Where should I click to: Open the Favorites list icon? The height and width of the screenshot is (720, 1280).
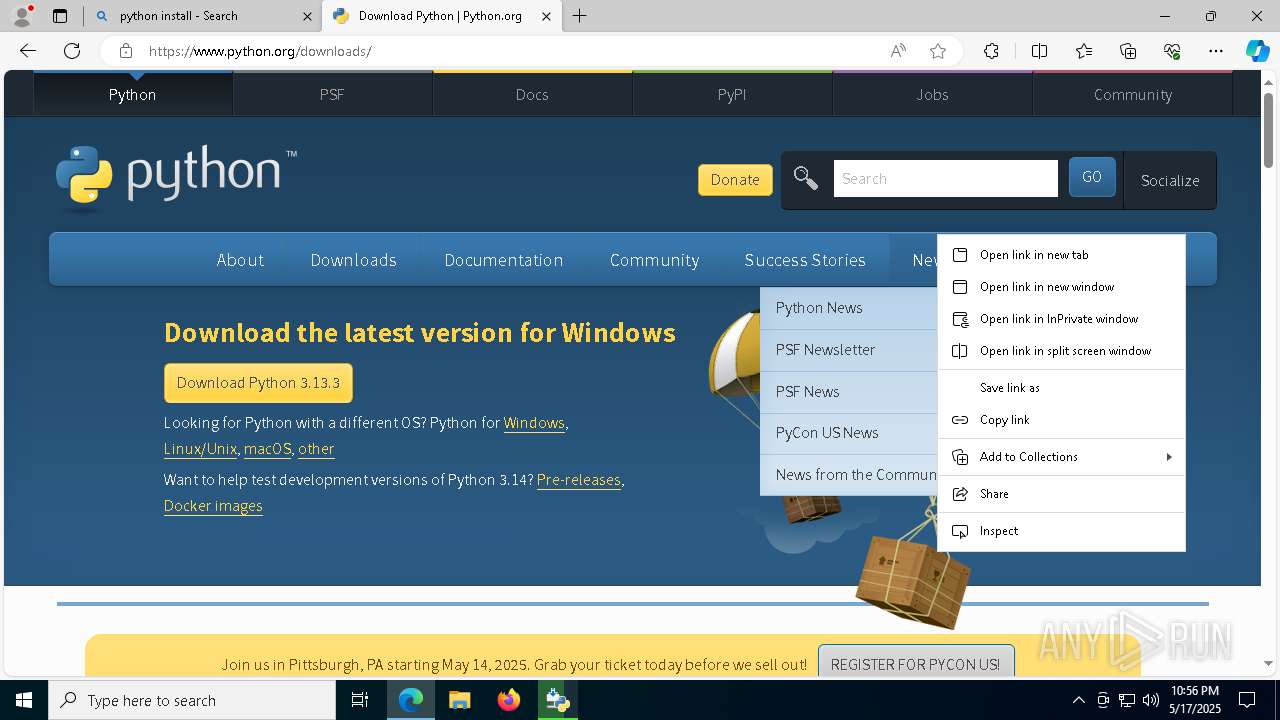tap(1084, 51)
